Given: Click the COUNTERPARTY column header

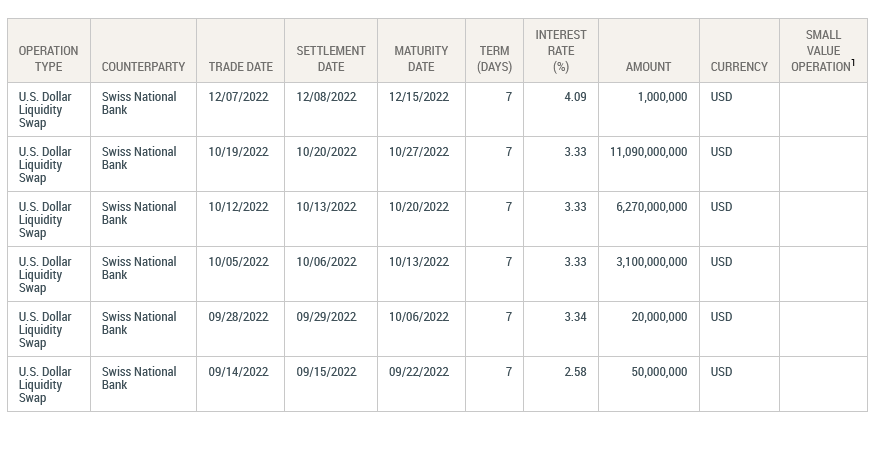Looking at the screenshot, I should 144,51.
